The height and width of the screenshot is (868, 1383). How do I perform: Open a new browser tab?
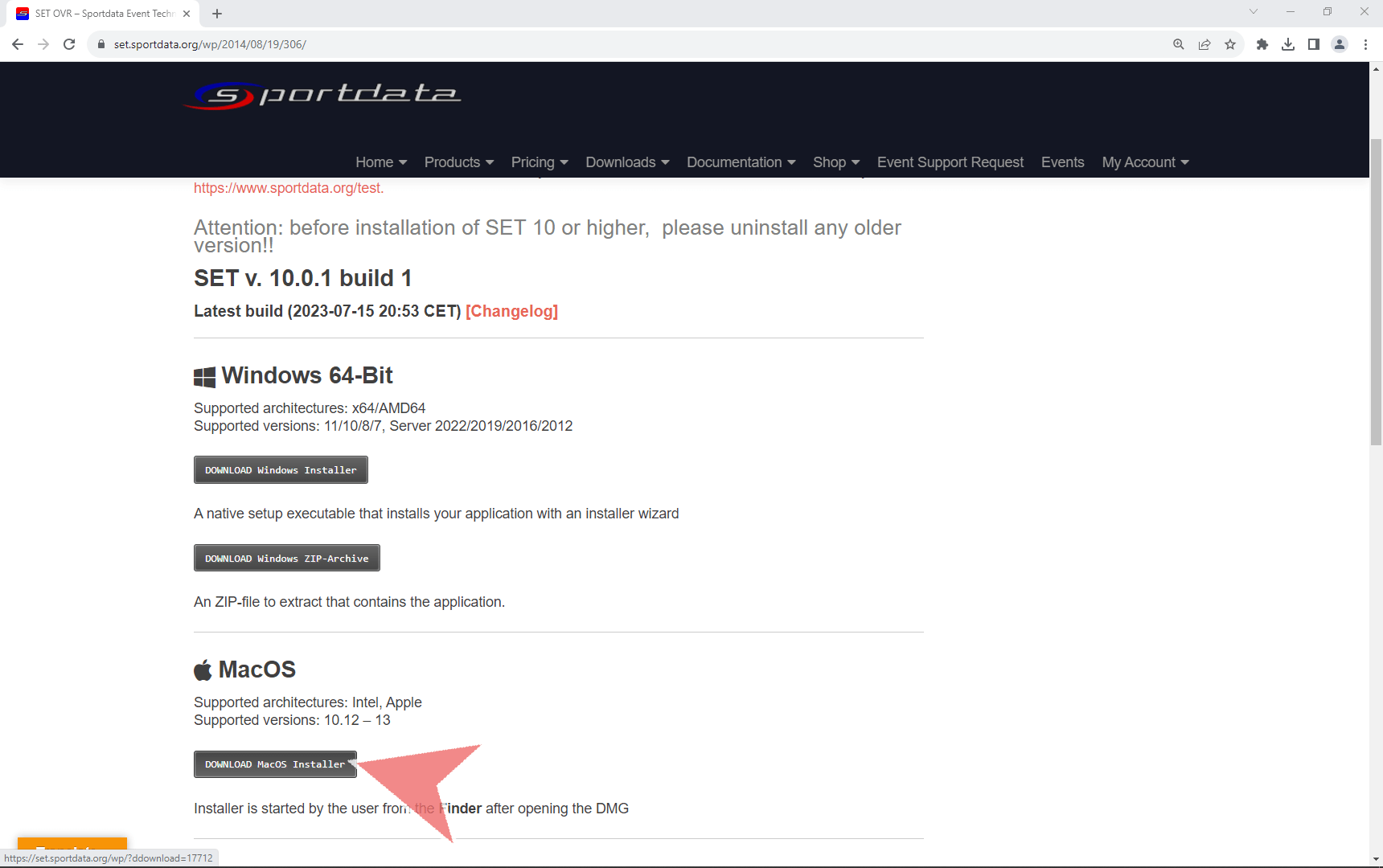pos(217,14)
